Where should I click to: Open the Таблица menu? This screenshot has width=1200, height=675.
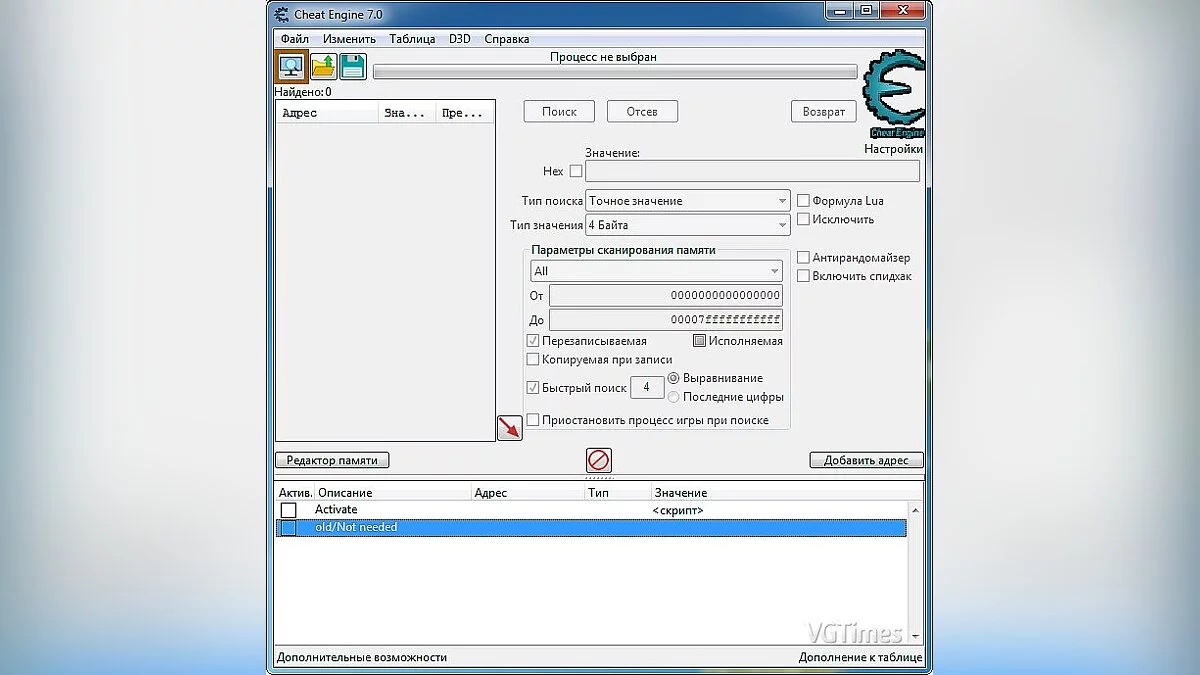(412, 39)
